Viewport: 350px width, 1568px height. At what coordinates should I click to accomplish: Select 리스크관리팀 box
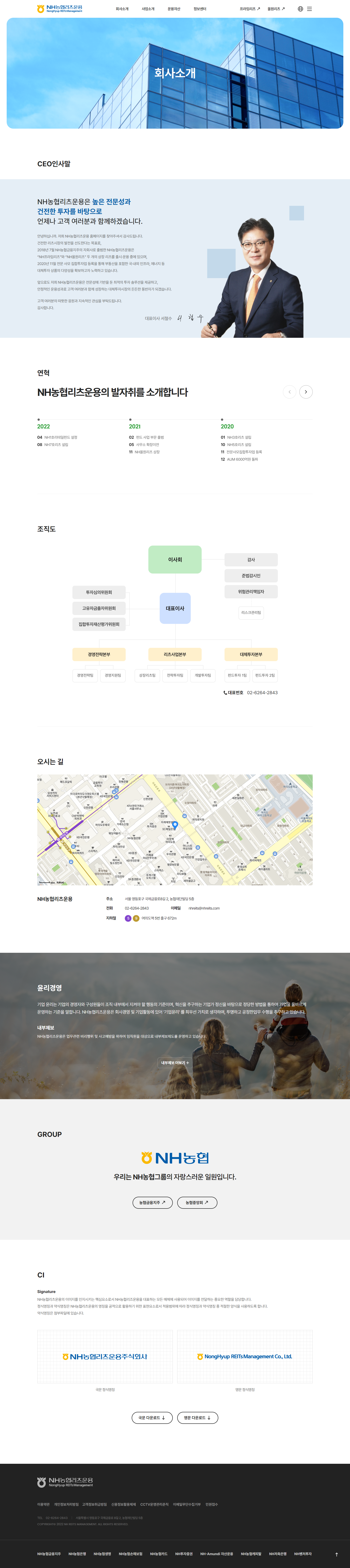pyautogui.click(x=251, y=613)
